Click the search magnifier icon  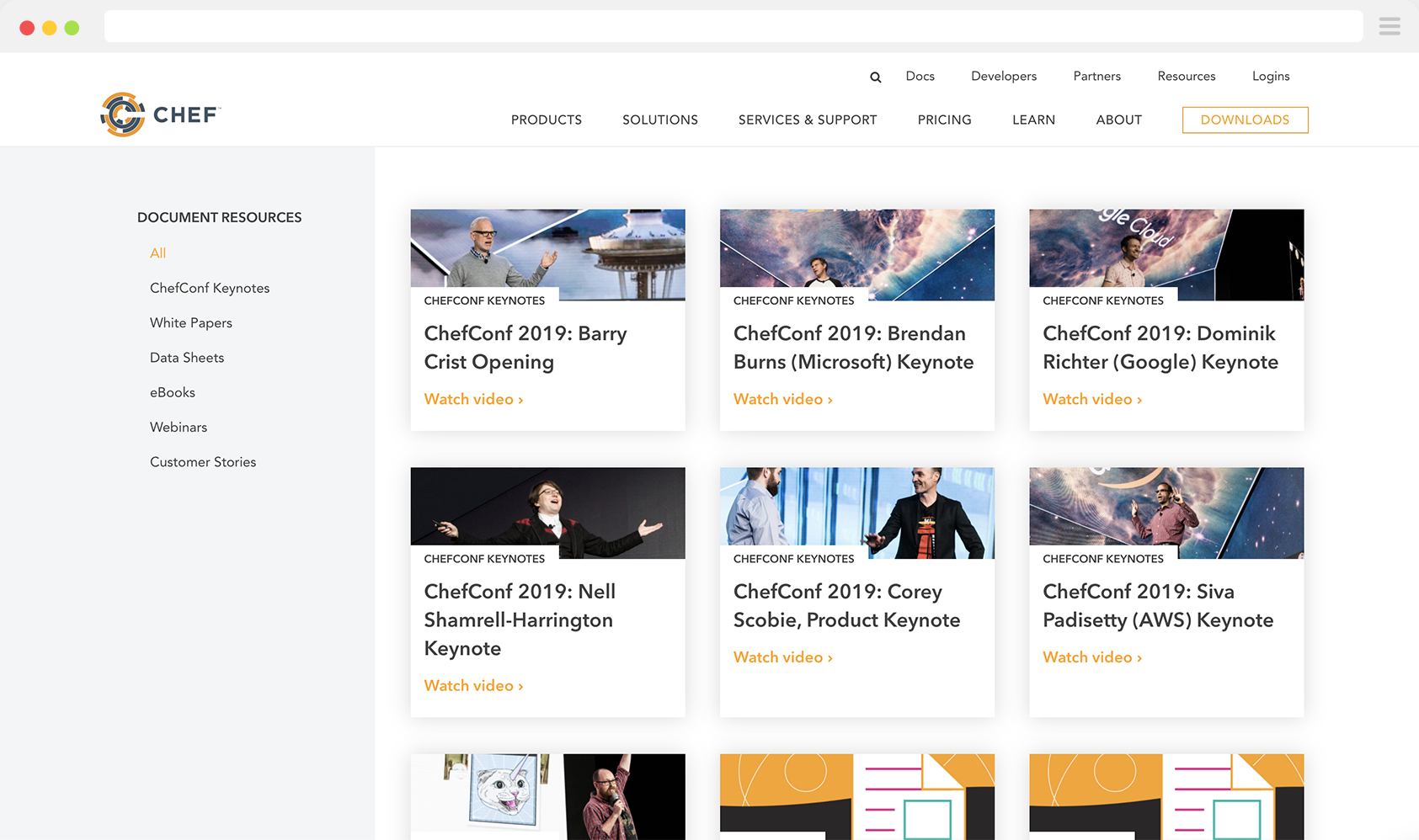coord(876,77)
